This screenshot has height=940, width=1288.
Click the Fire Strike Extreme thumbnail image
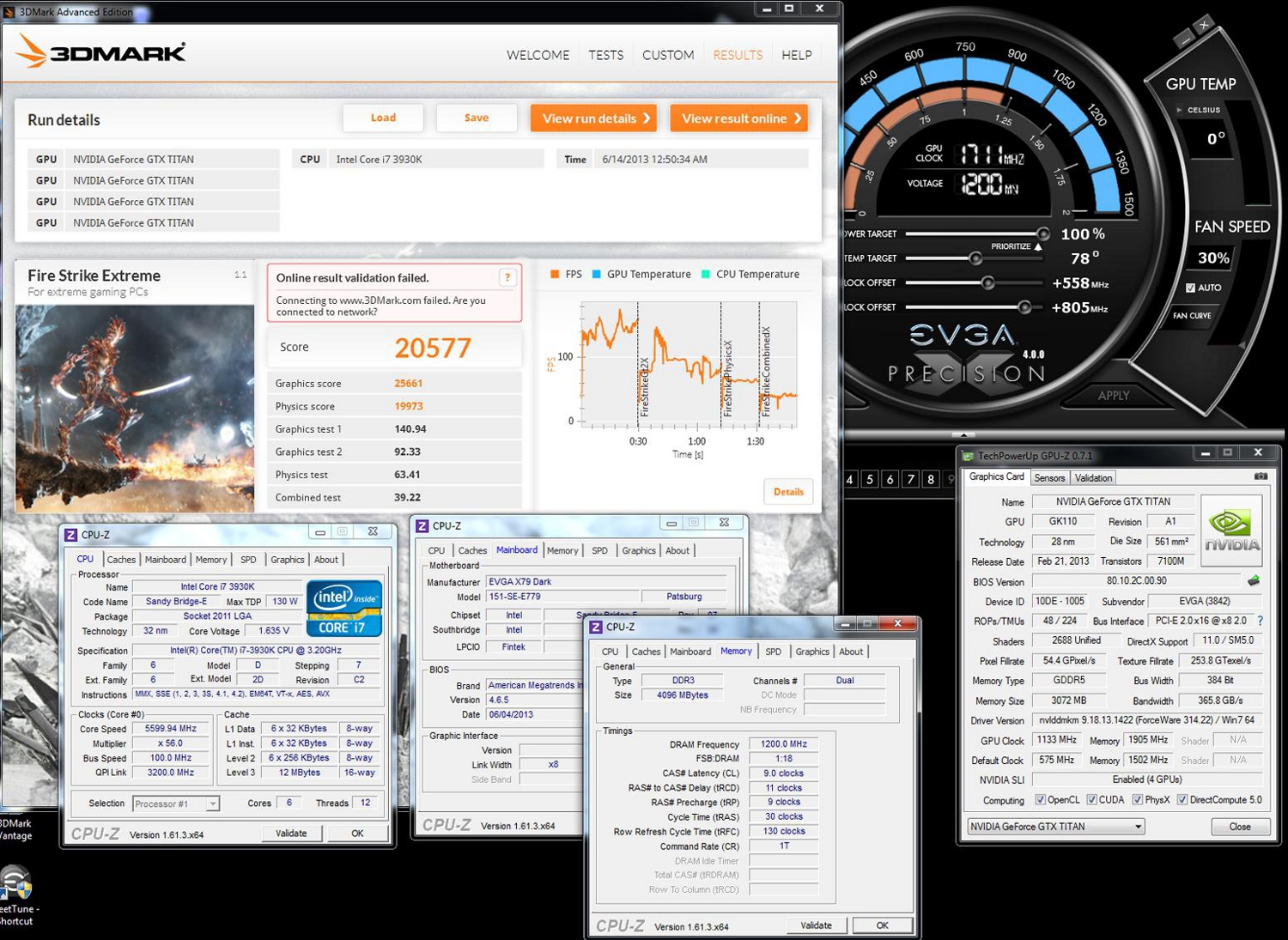pos(135,409)
